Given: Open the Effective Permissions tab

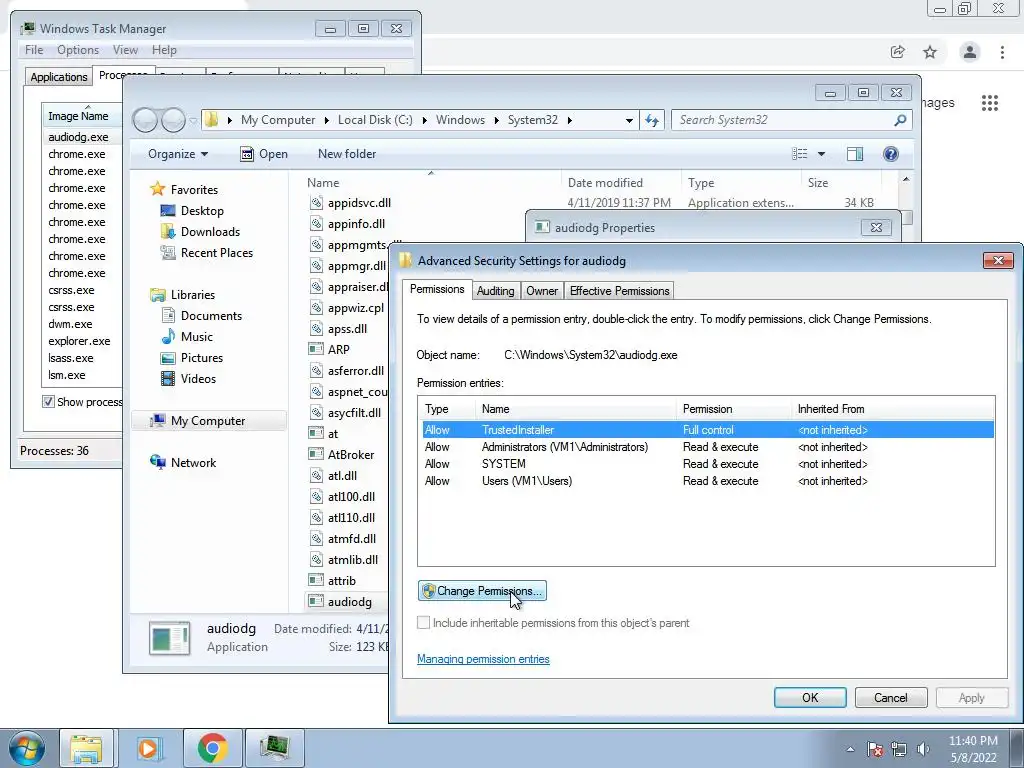Looking at the screenshot, I should click(x=619, y=291).
